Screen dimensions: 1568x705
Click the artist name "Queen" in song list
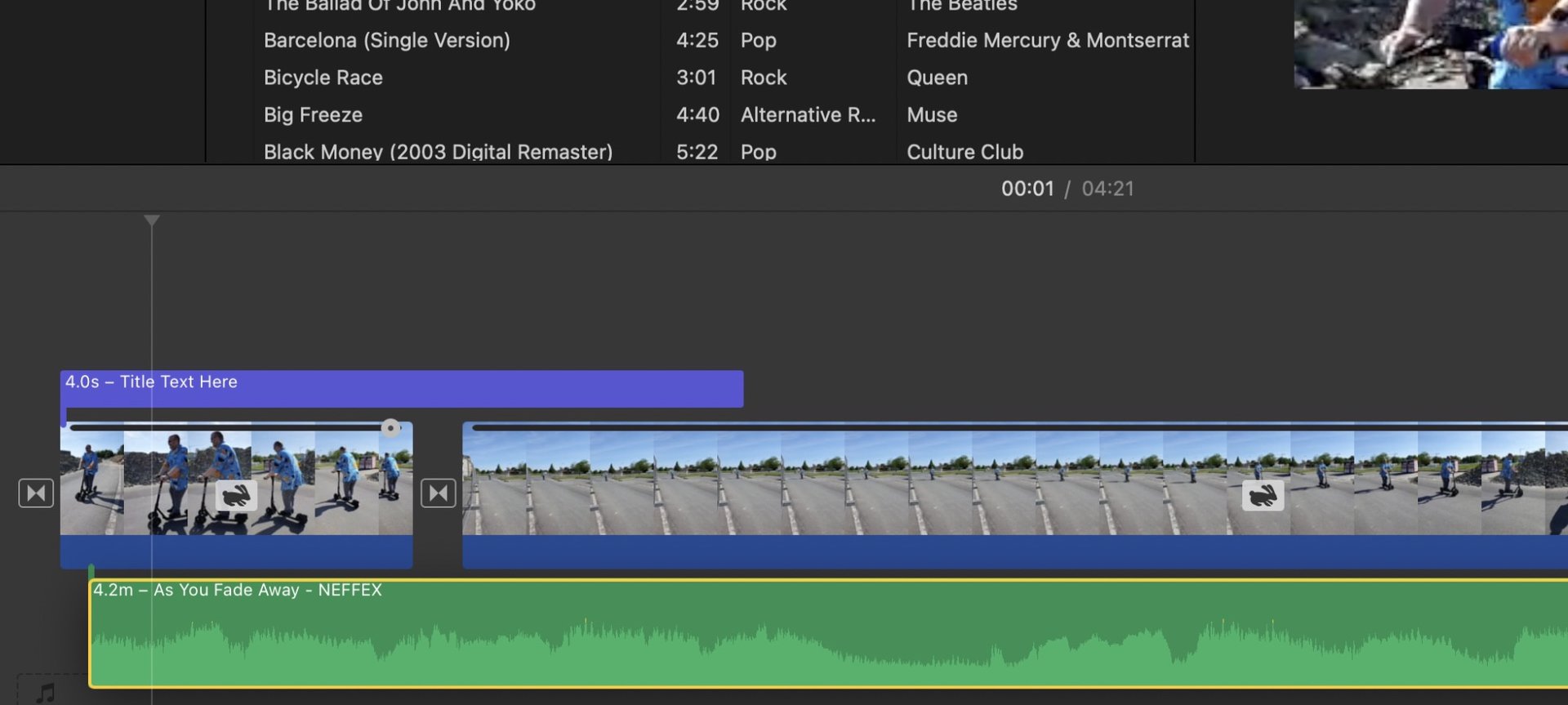pos(937,78)
